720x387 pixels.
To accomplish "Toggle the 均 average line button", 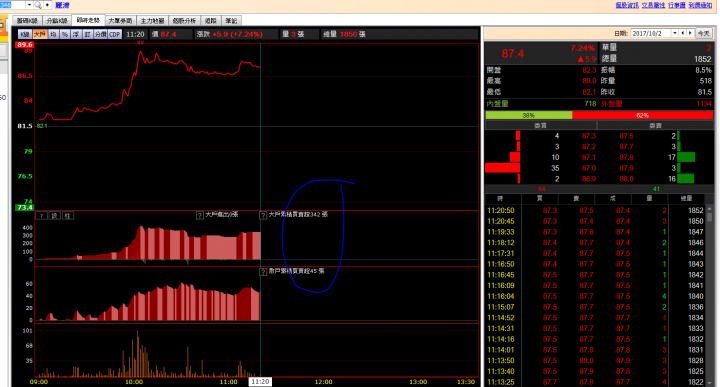I will [x=54, y=34].
